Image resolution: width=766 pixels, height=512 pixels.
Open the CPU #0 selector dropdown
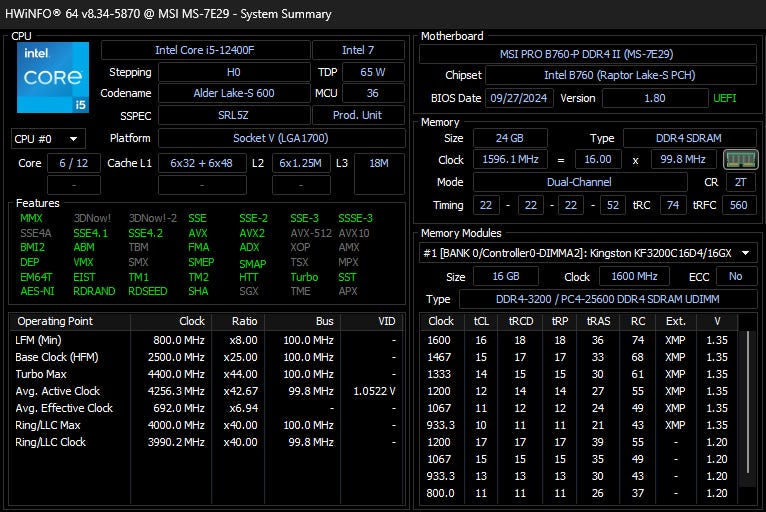(x=48, y=139)
